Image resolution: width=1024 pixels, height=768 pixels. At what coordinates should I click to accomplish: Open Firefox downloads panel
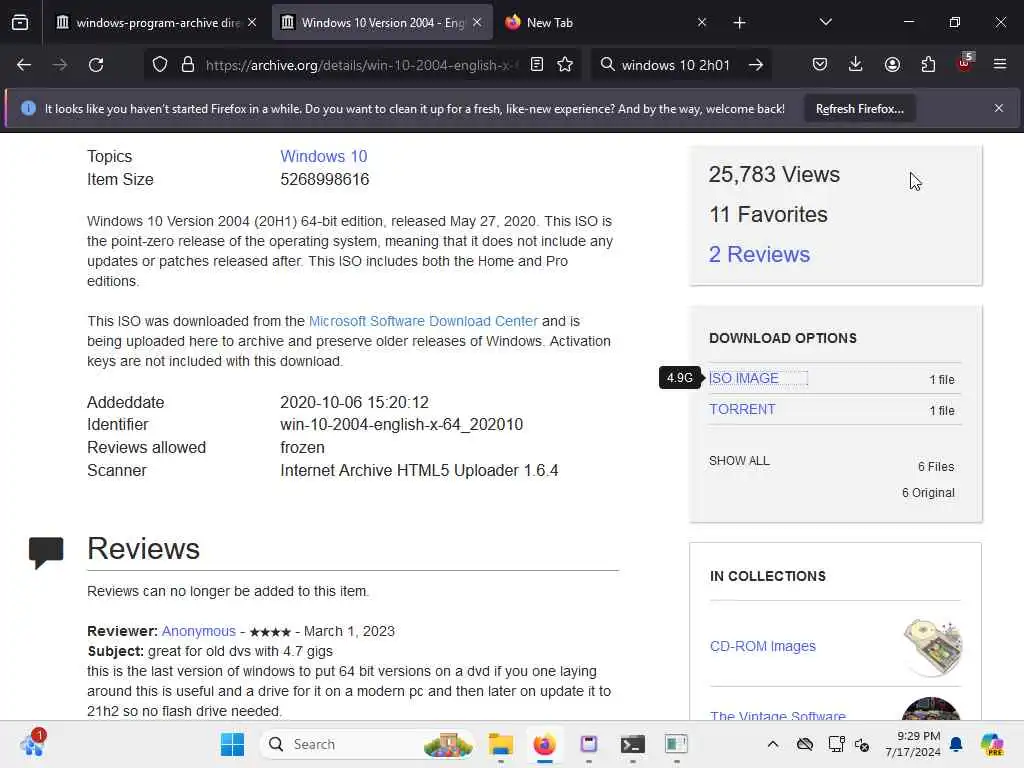click(856, 64)
